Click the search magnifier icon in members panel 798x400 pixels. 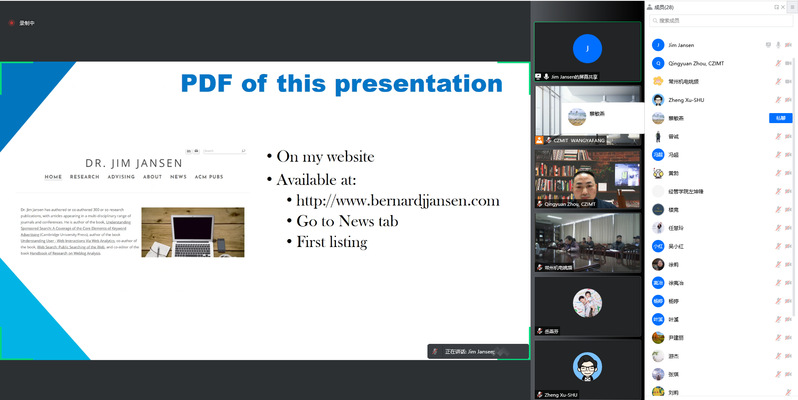[653, 21]
